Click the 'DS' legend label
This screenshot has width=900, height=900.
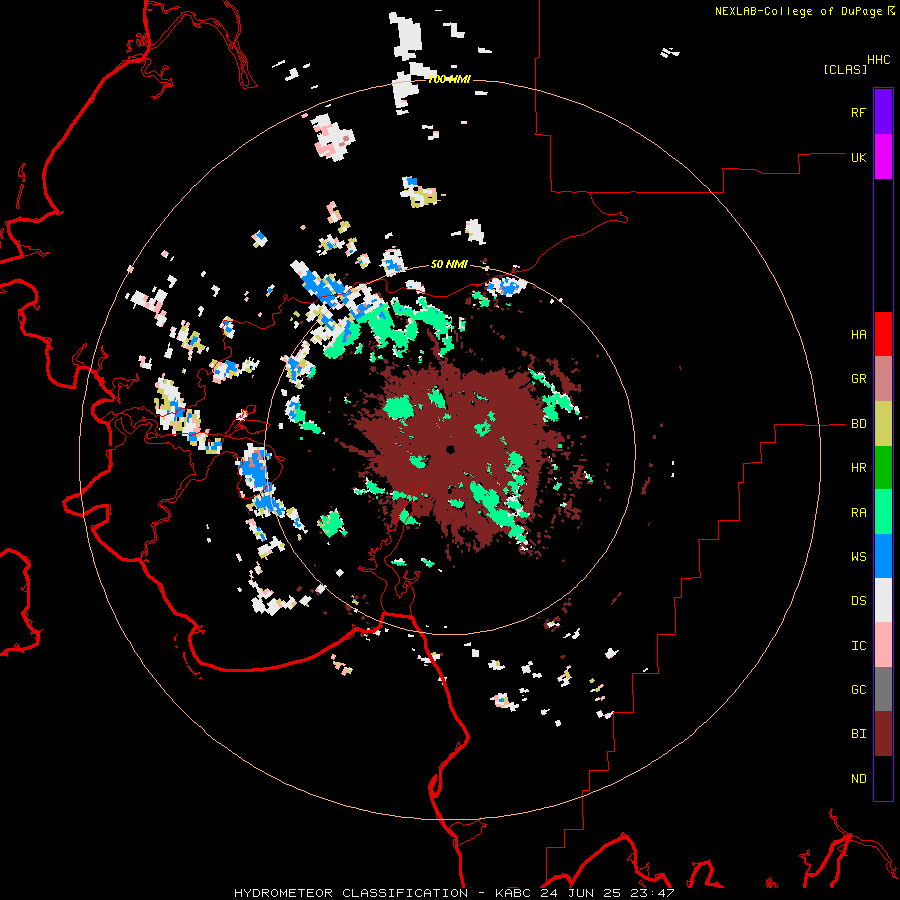coord(858,601)
